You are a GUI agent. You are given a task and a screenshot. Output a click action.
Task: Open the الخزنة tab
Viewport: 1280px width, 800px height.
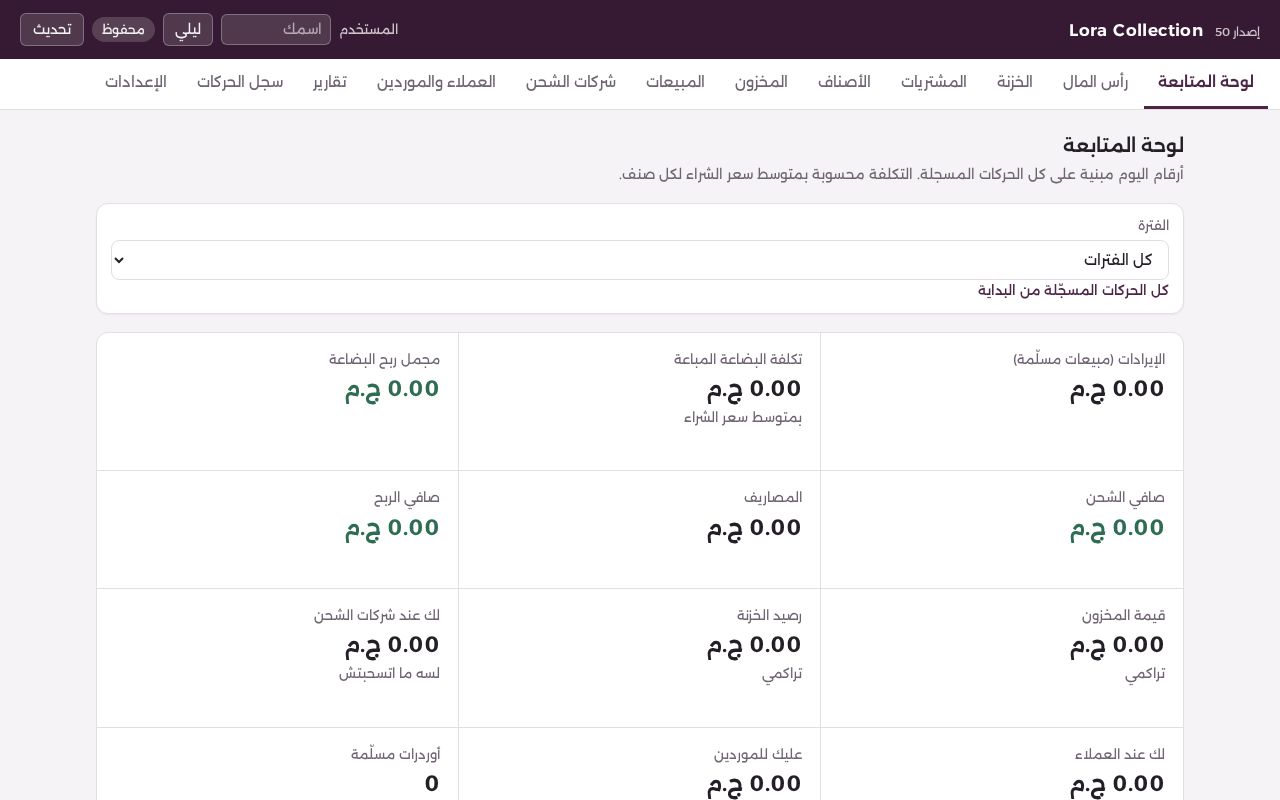pyautogui.click(x=1015, y=82)
